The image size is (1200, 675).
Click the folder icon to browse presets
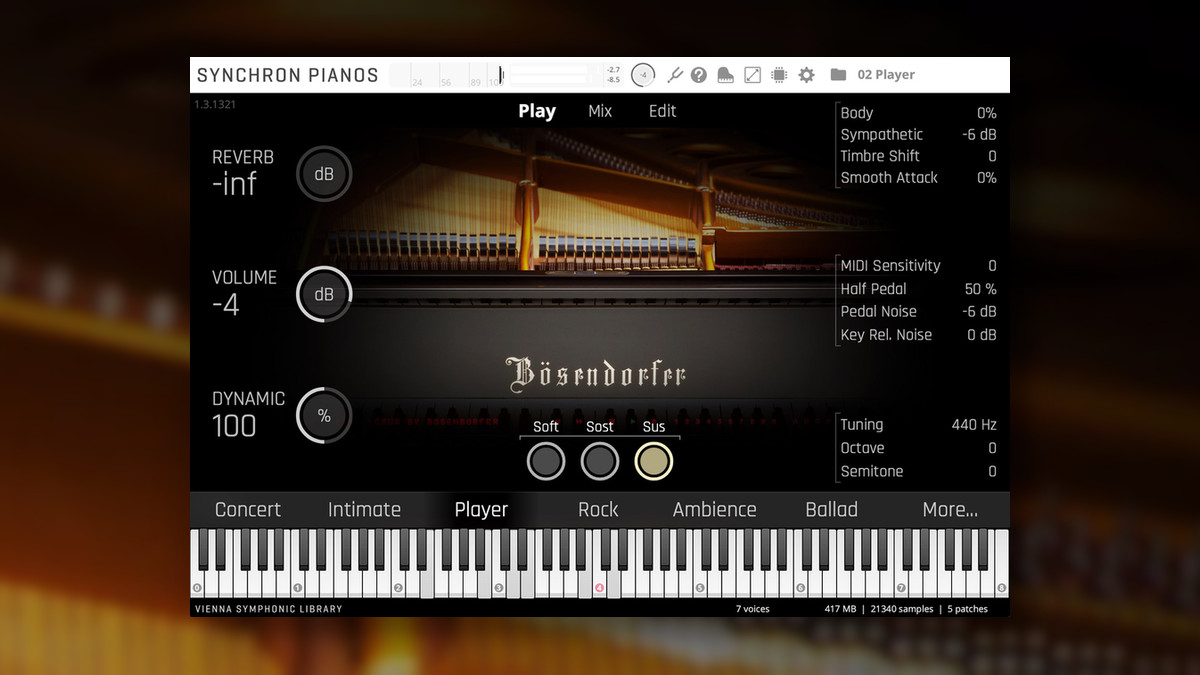(838, 75)
